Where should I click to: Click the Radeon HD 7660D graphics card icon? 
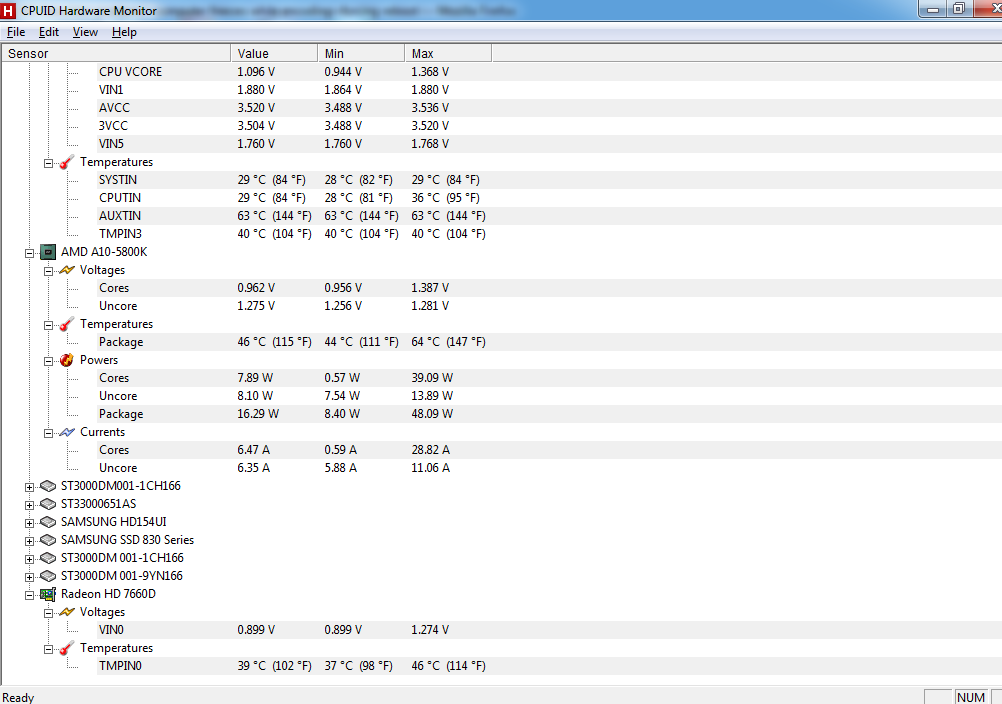pyautogui.click(x=47, y=595)
